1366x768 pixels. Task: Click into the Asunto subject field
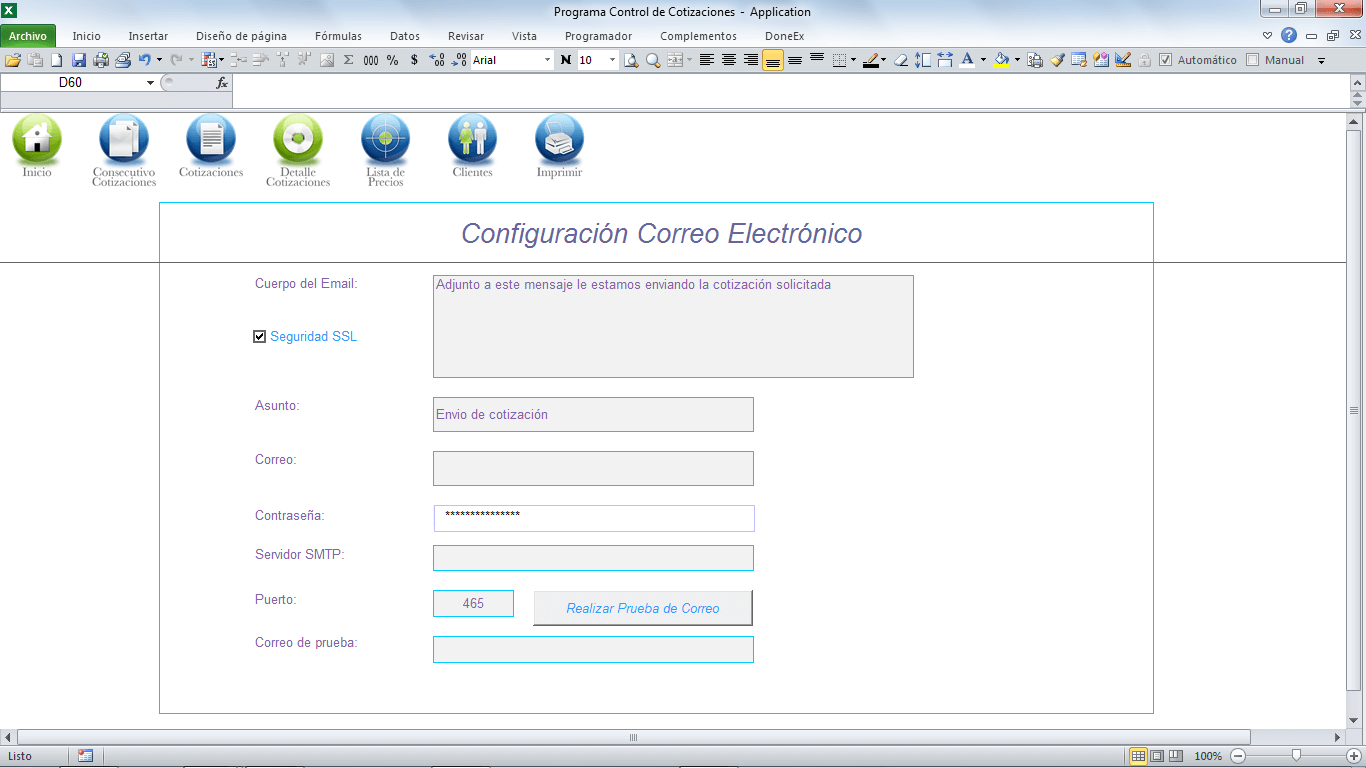593,415
